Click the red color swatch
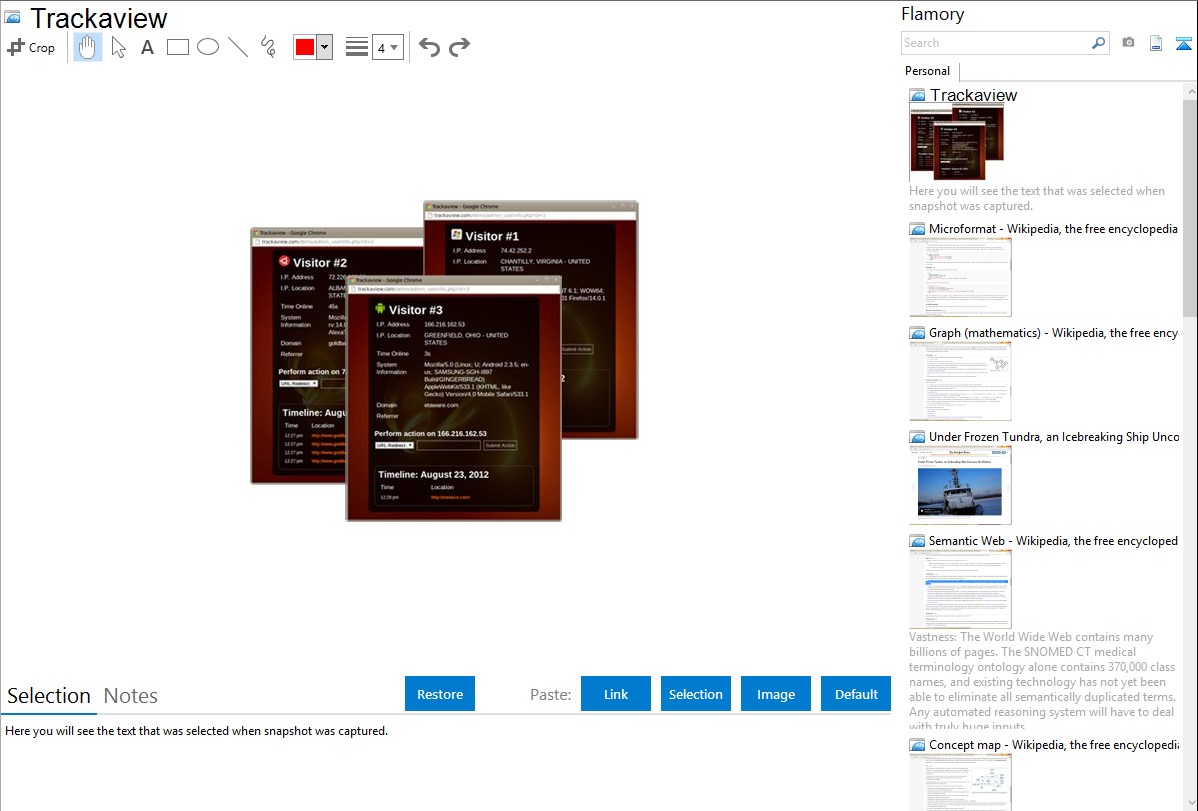This screenshot has width=1198, height=811. tap(305, 47)
